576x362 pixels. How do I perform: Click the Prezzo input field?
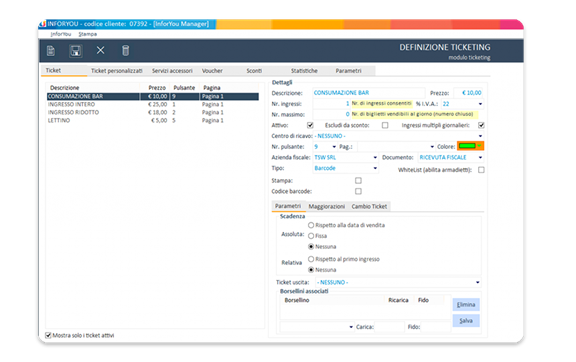pos(468,93)
